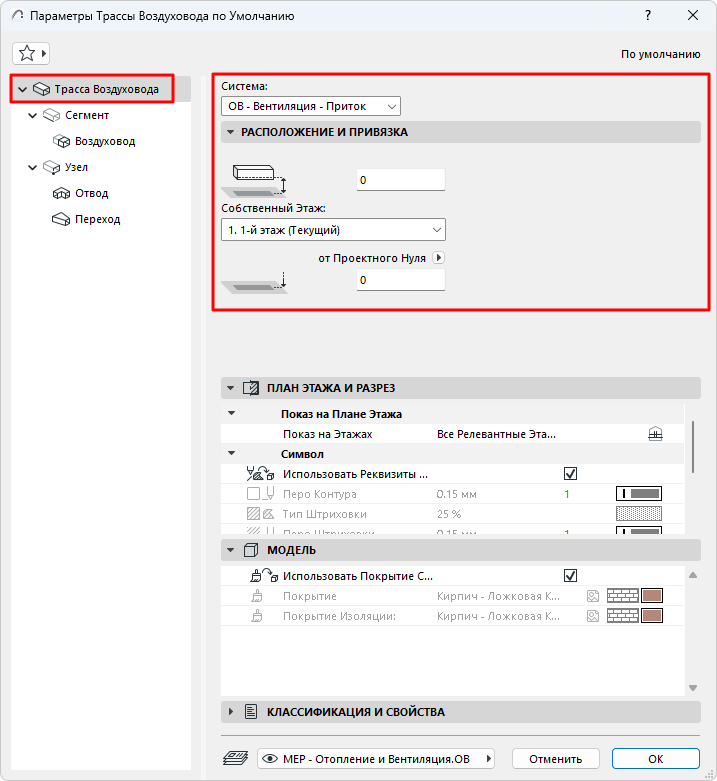The width and height of the screenshot is (717, 781).
Task: Click the floor plan list scrollbar
Action: click(x=693, y=447)
